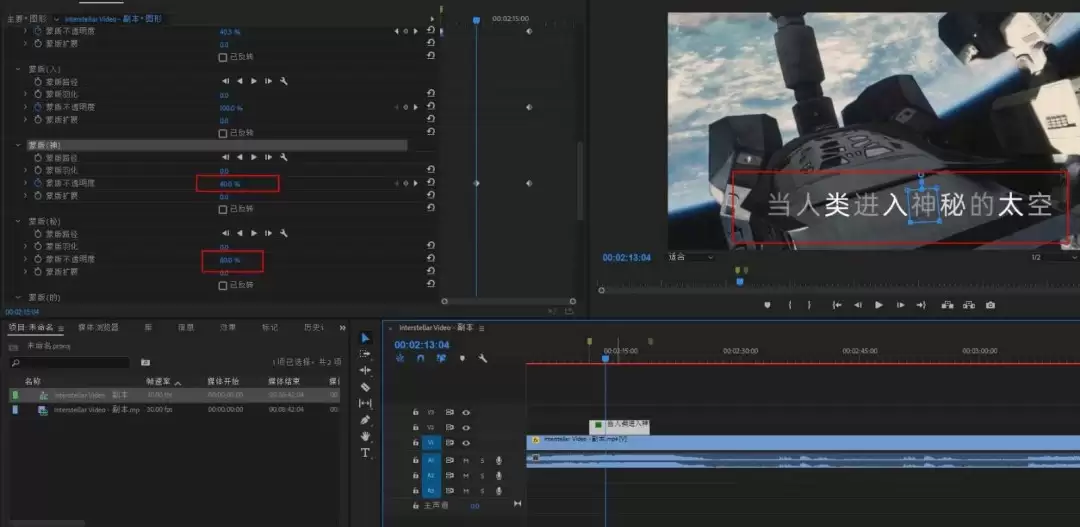Image resolution: width=1080 pixels, height=527 pixels.
Task: Select the Hand tool
Action: [365, 436]
